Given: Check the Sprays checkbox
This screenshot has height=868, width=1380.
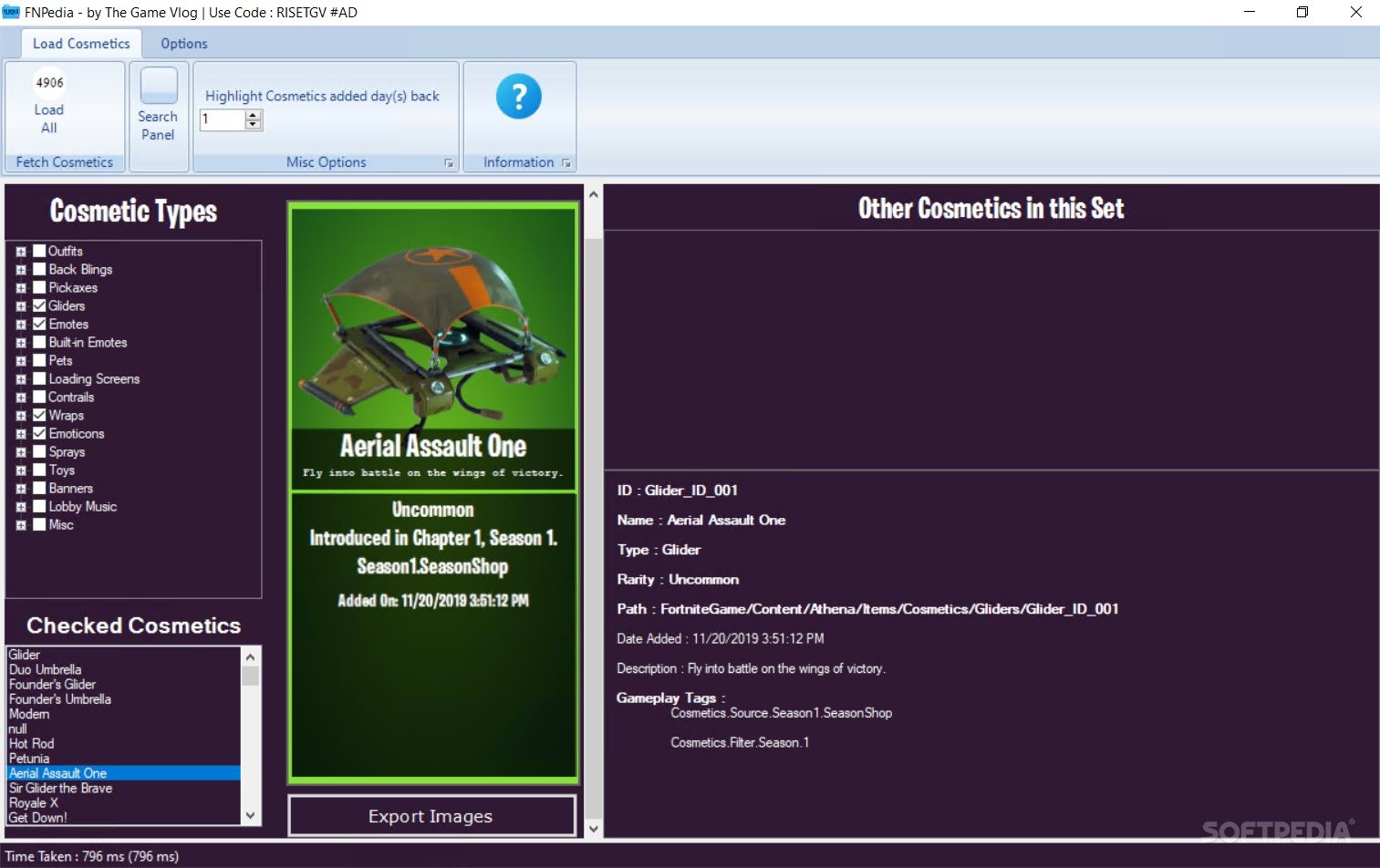Looking at the screenshot, I should coord(39,451).
